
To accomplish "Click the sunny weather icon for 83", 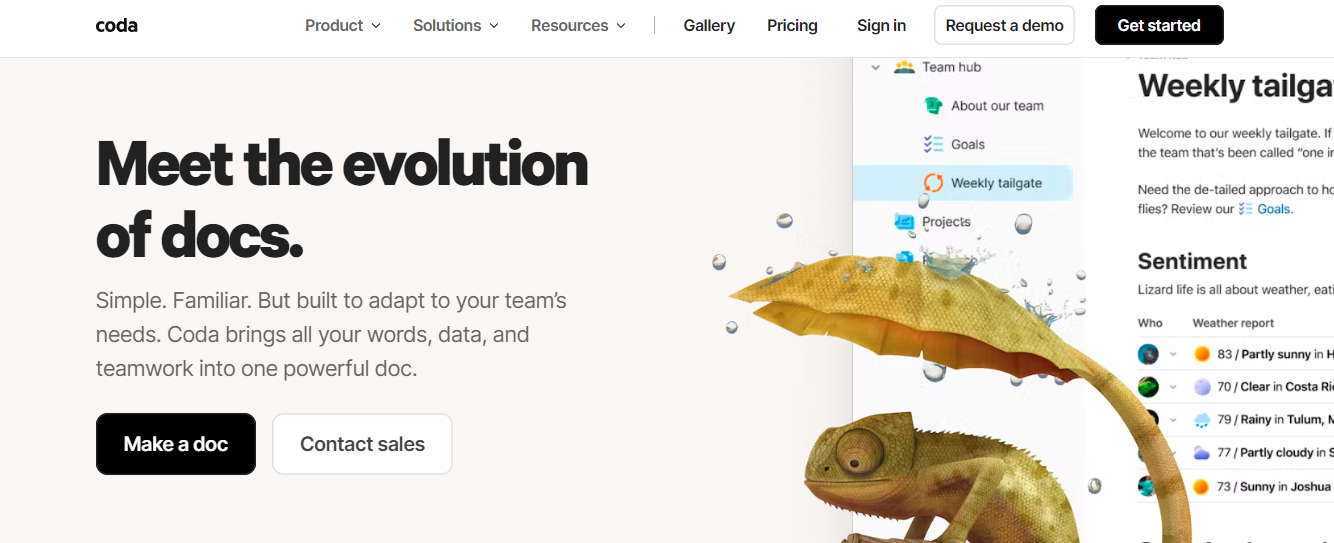I will 1202,354.
